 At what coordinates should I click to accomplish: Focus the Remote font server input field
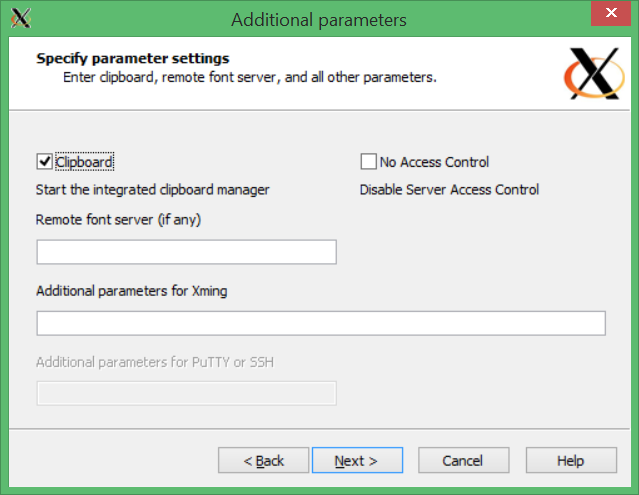(187, 252)
